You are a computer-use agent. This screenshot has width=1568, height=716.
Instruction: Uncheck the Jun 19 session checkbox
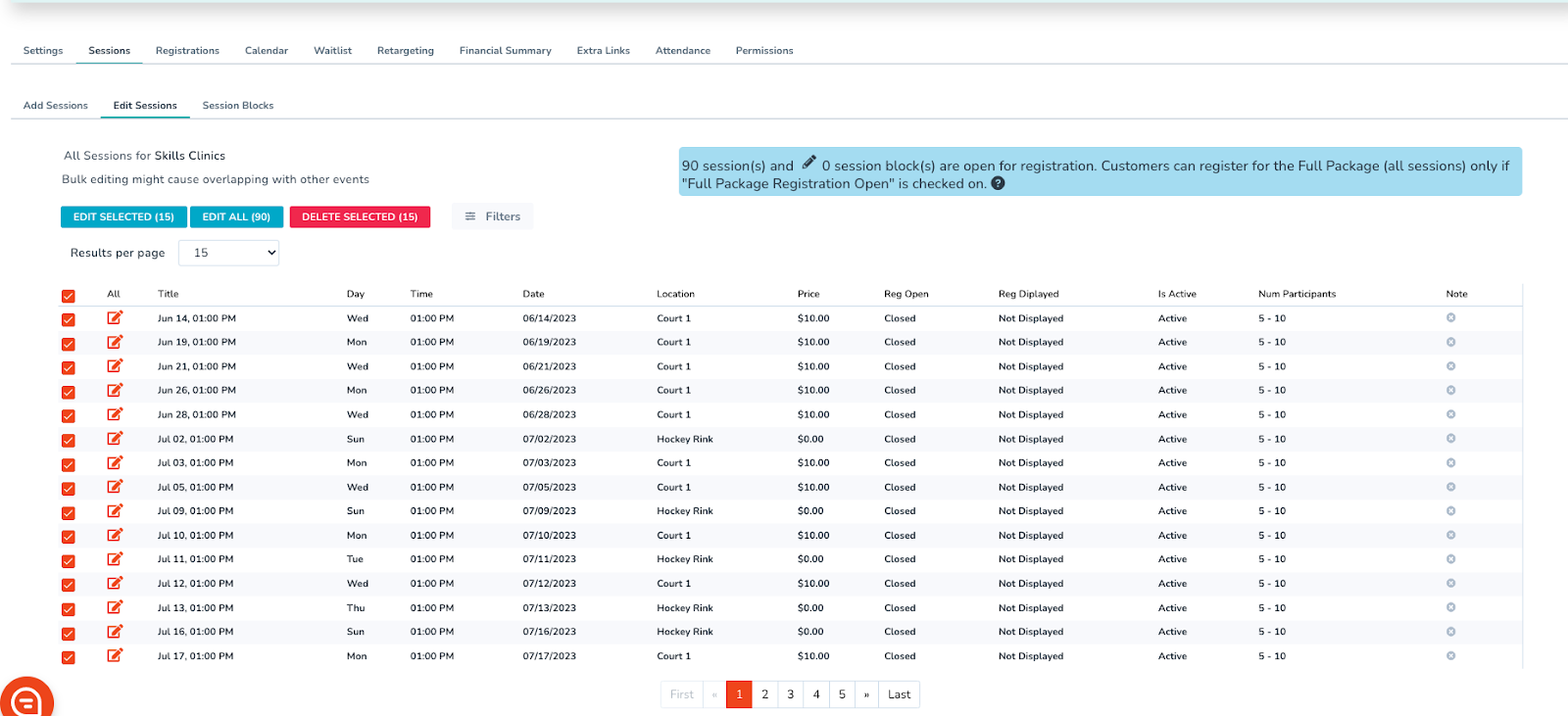69,344
